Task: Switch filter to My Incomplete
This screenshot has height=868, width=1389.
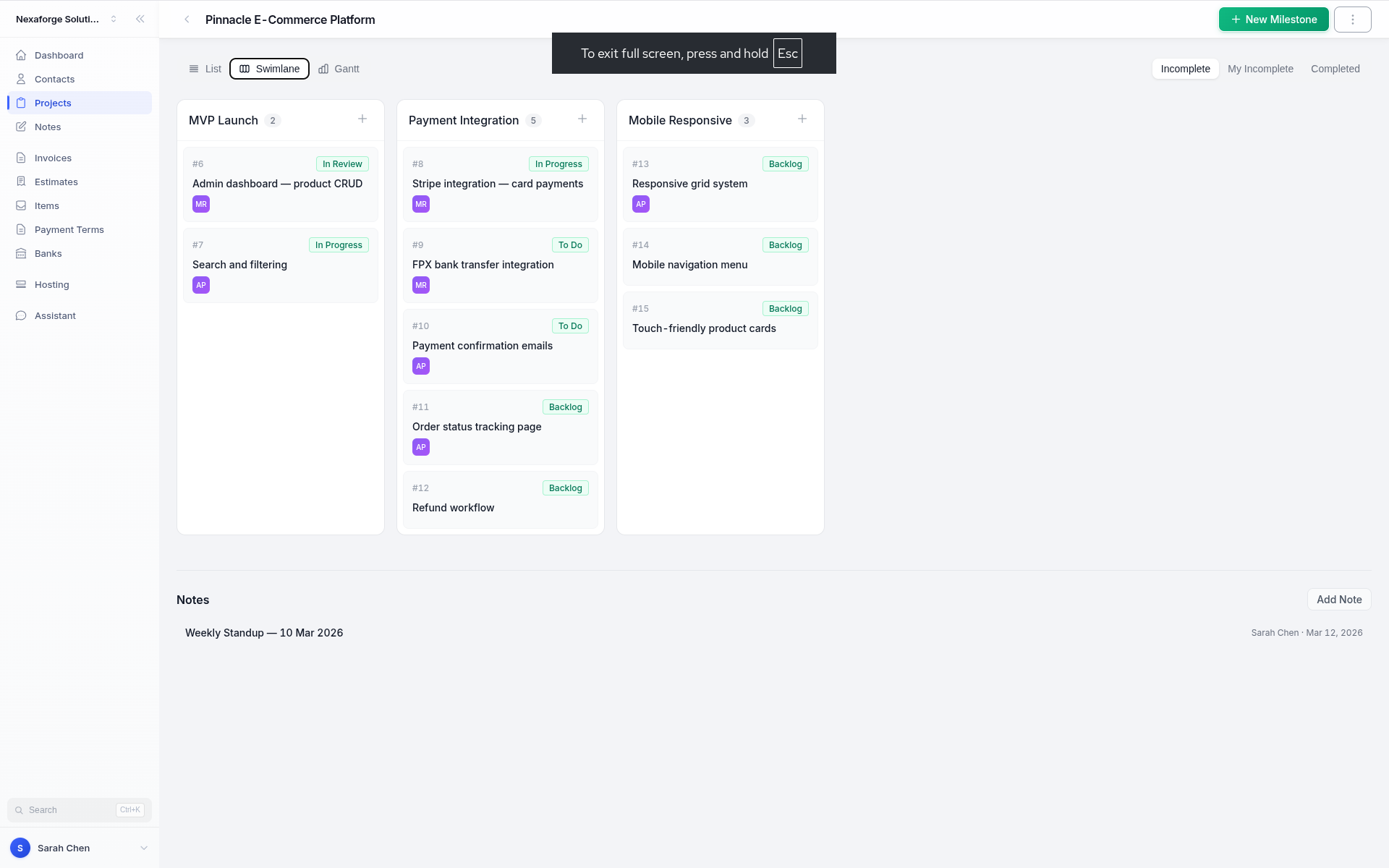Action: point(1260,69)
